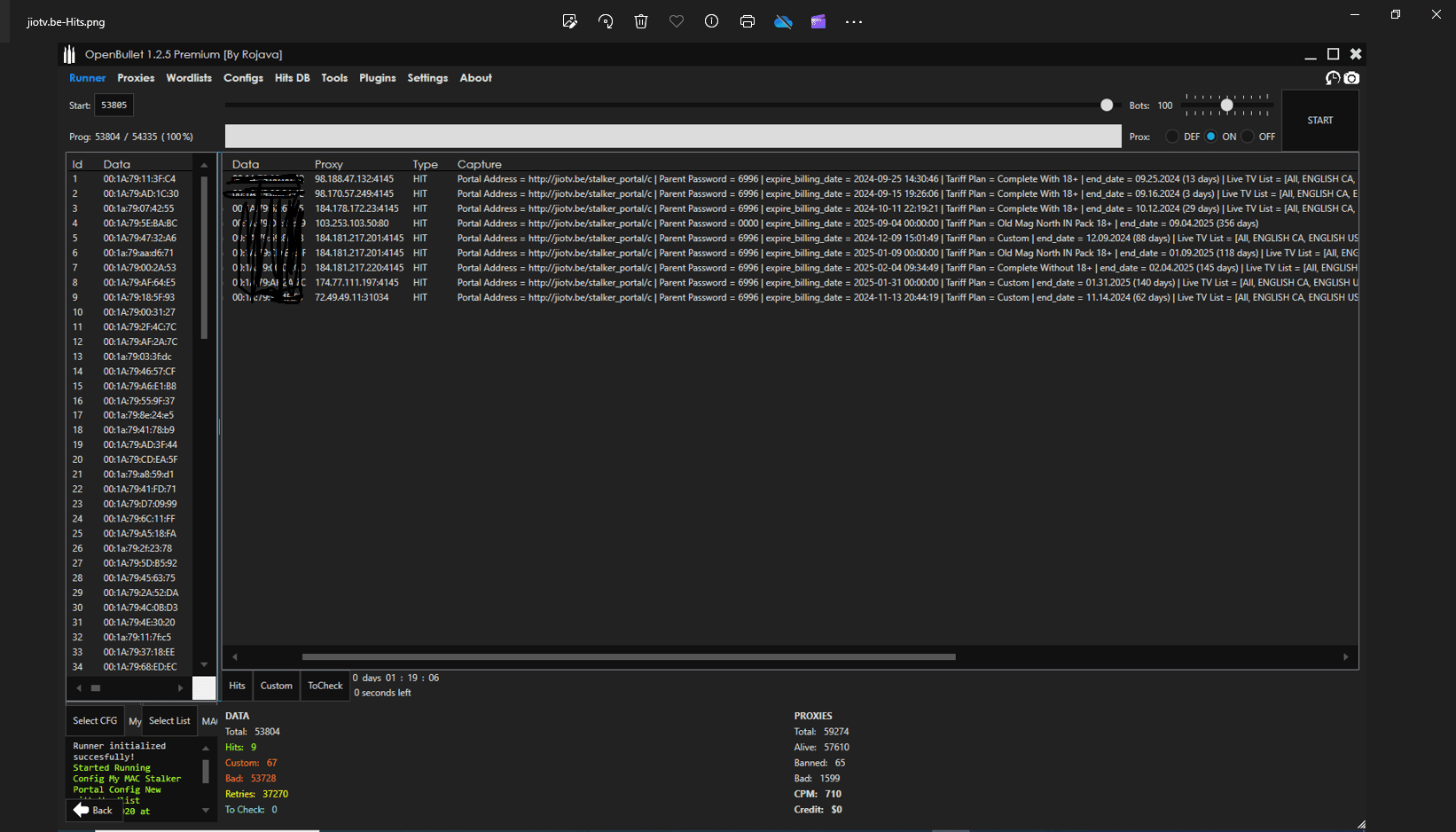This screenshot has height=832, width=1456.
Task: Select hit with proxy 98.188.47.132:4145
Action: [x=791, y=179]
